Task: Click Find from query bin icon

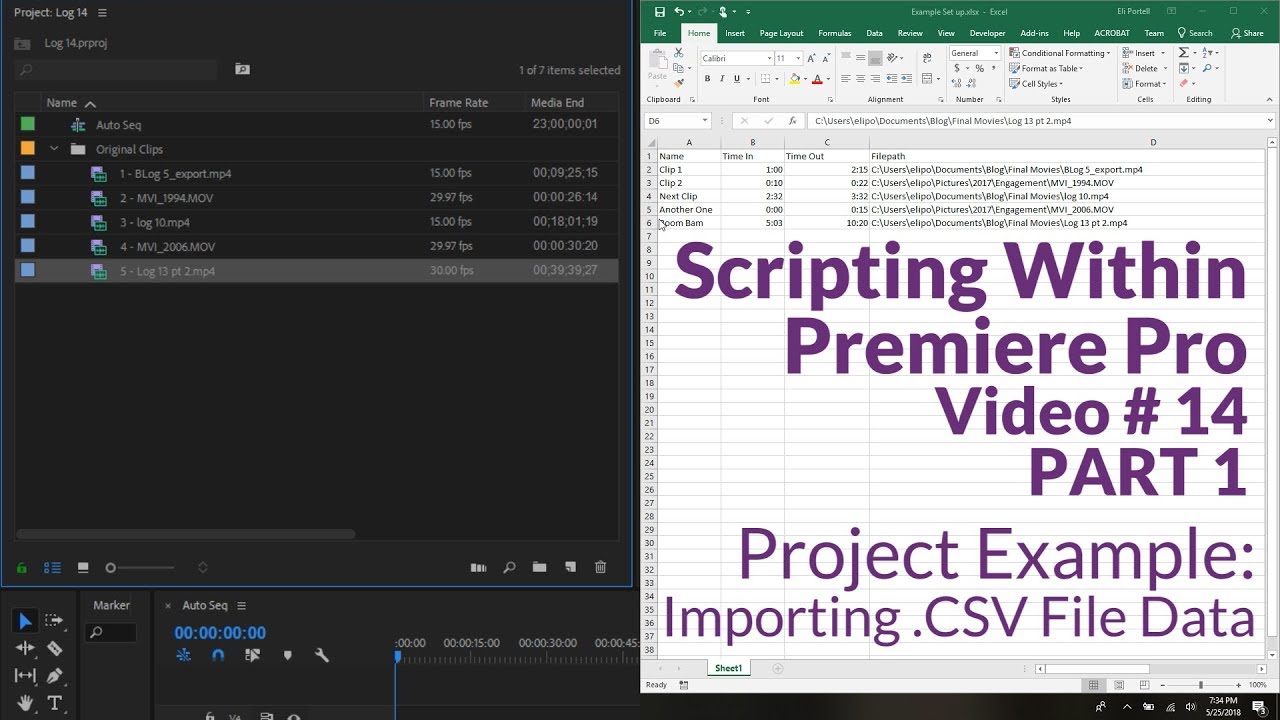Action: pyautogui.click(x=242, y=69)
